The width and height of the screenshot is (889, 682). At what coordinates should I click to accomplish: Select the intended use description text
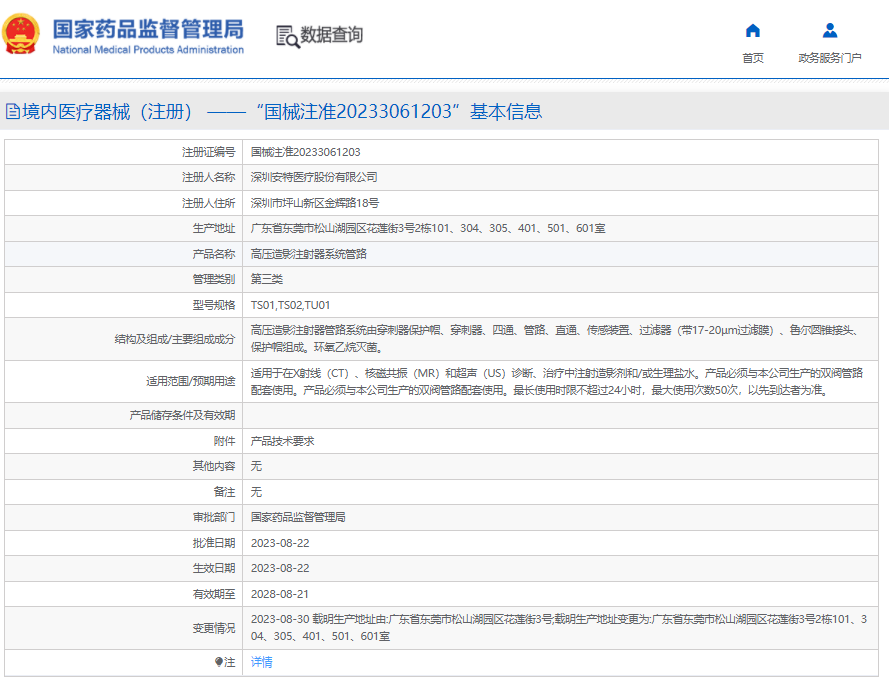point(557,382)
